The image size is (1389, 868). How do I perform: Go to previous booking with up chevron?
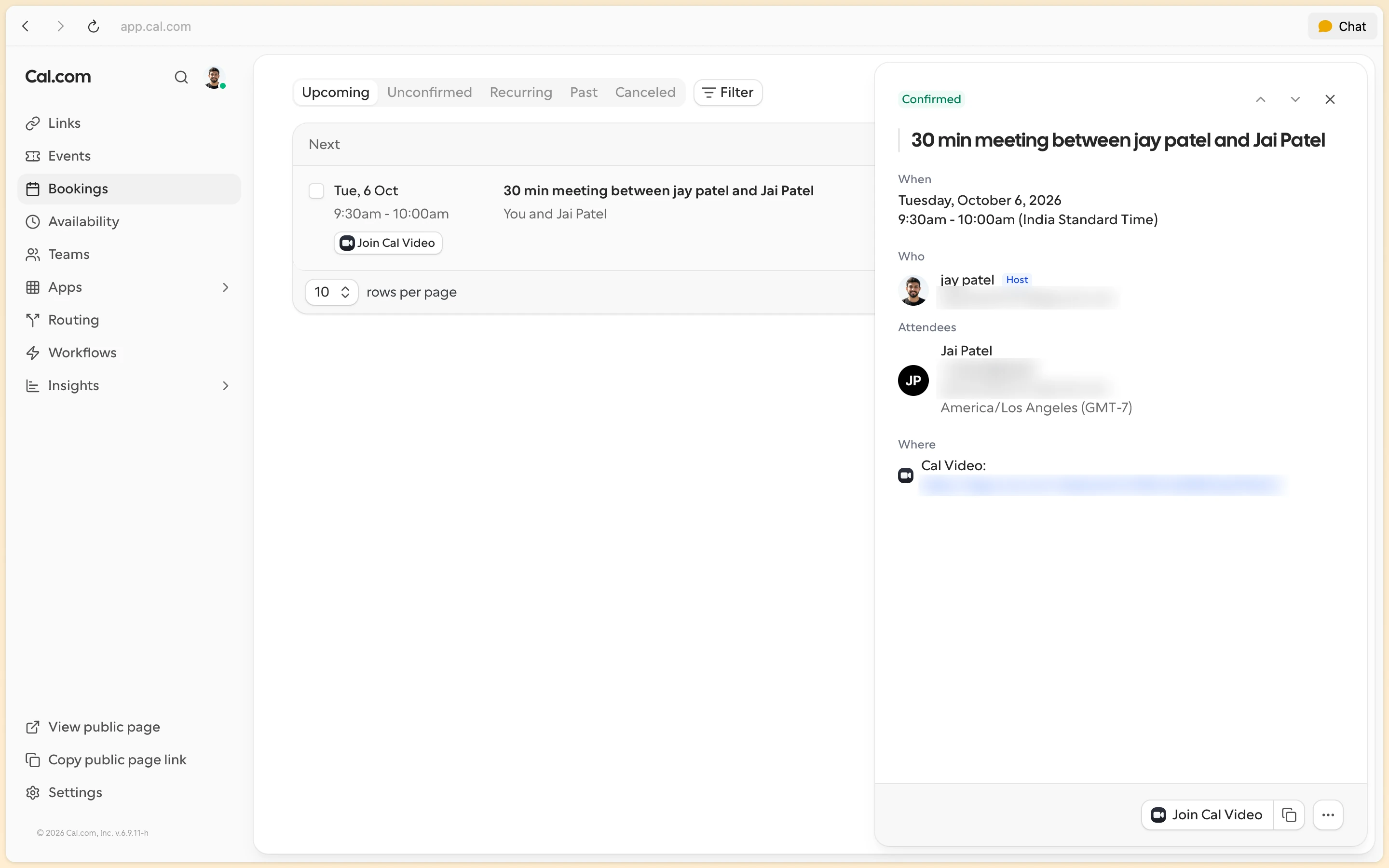(x=1260, y=99)
